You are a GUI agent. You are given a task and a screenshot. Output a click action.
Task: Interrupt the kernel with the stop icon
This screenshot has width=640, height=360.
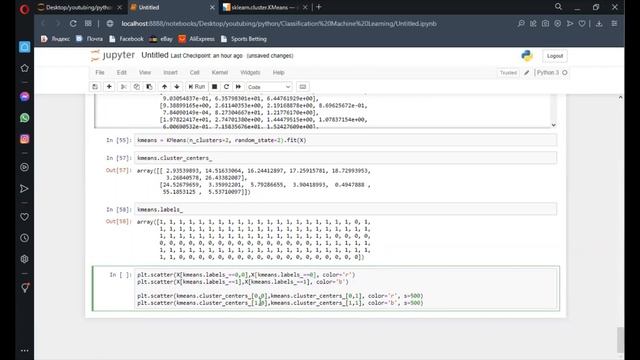(214, 87)
